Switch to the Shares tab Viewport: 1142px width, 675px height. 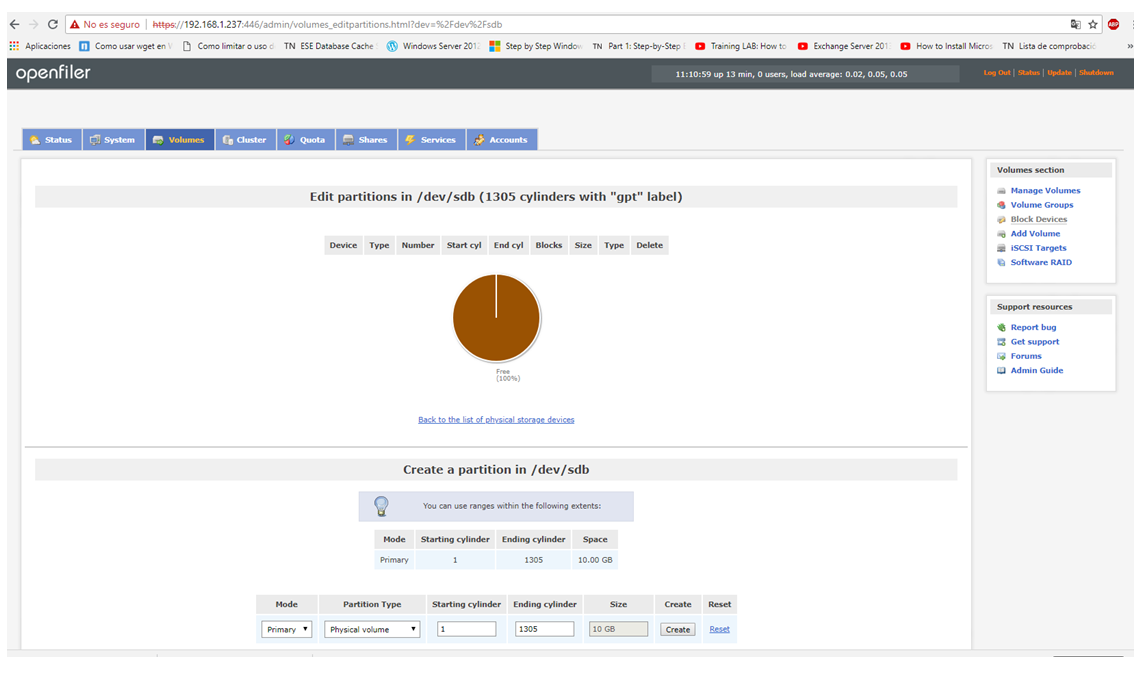coord(366,140)
